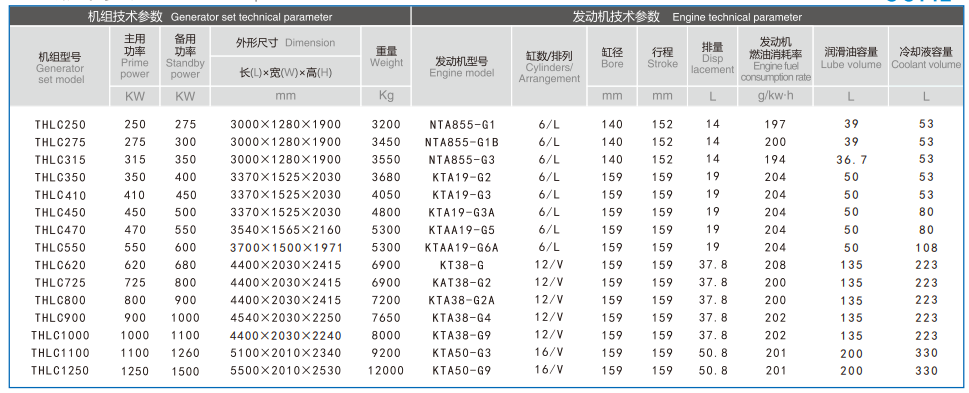Click the Lube volume column header
Viewport: 969px width, 393px height.
851,57
